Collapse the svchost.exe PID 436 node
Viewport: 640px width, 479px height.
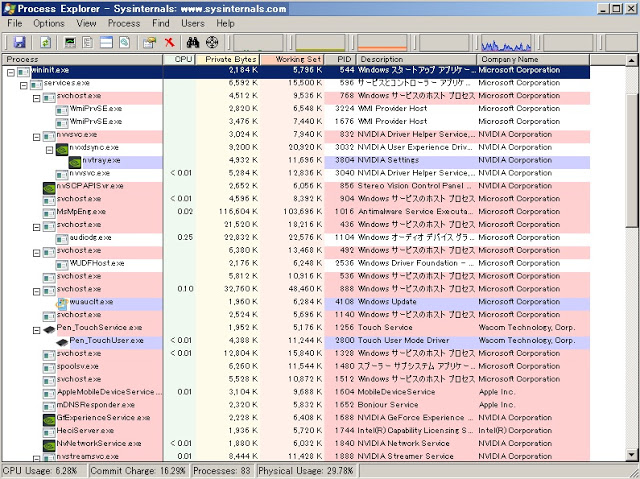(36, 227)
